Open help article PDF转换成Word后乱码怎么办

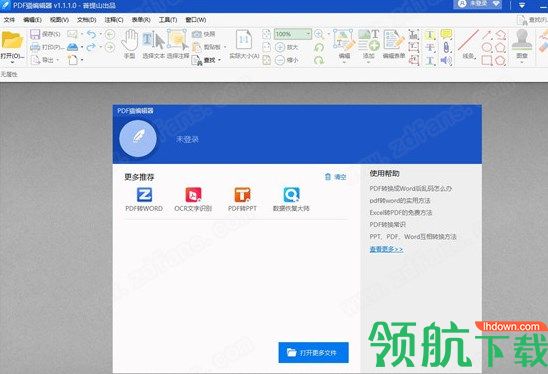[411, 188]
